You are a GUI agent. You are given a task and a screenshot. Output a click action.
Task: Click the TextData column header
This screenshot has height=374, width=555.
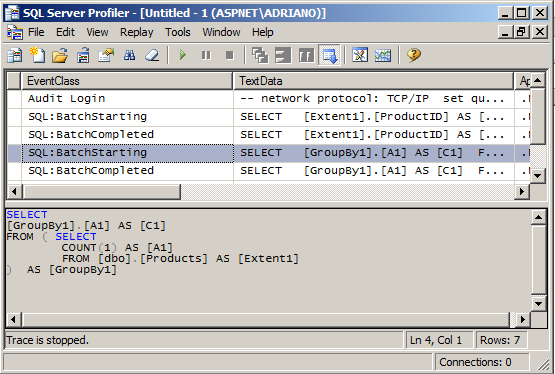(x=373, y=81)
